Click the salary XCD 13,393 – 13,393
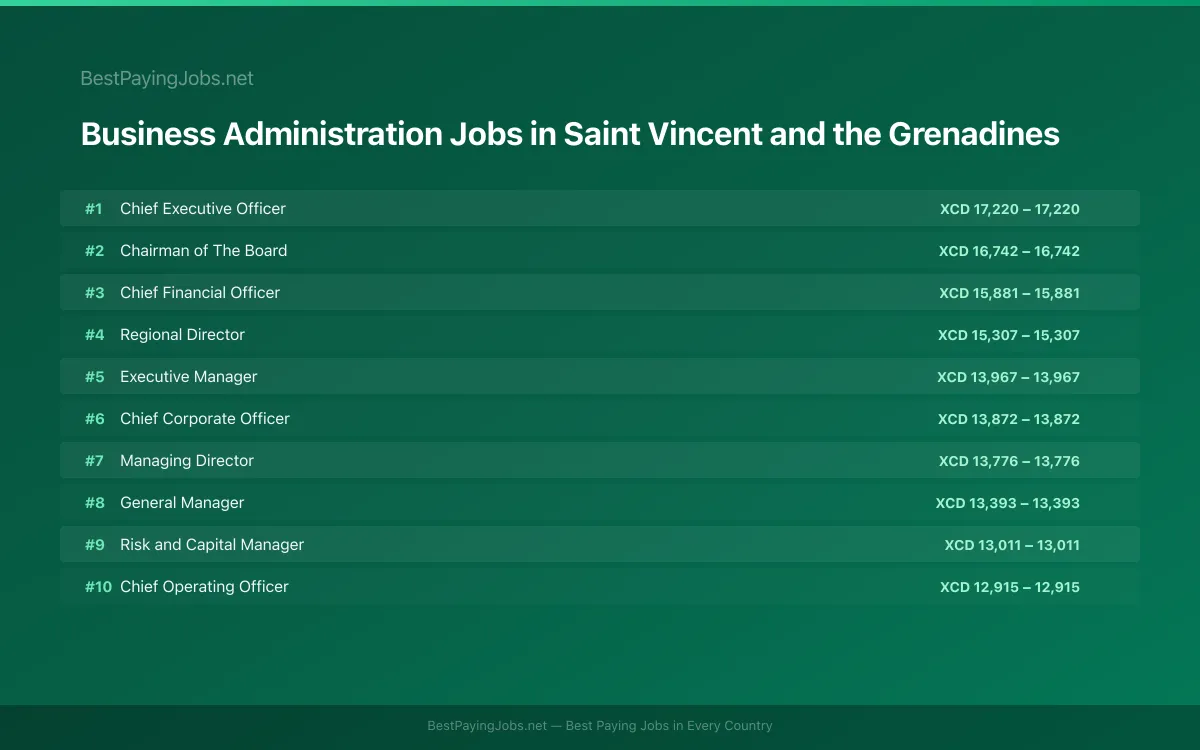 [x=1008, y=503]
